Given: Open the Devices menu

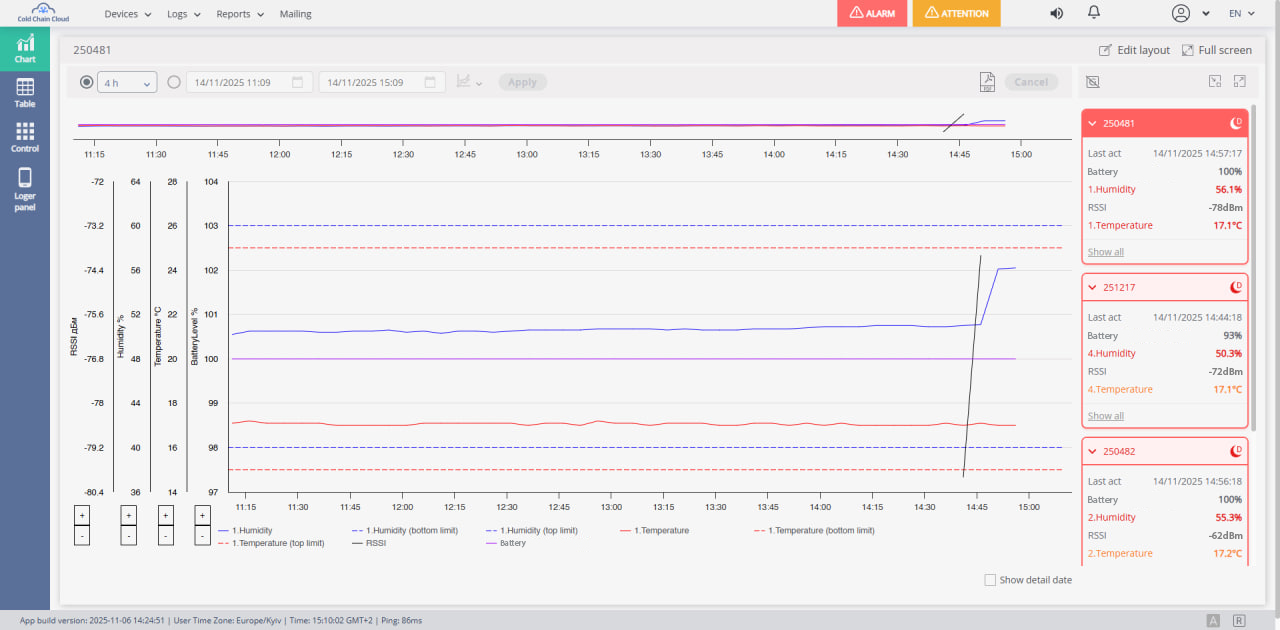Looking at the screenshot, I should [x=128, y=14].
